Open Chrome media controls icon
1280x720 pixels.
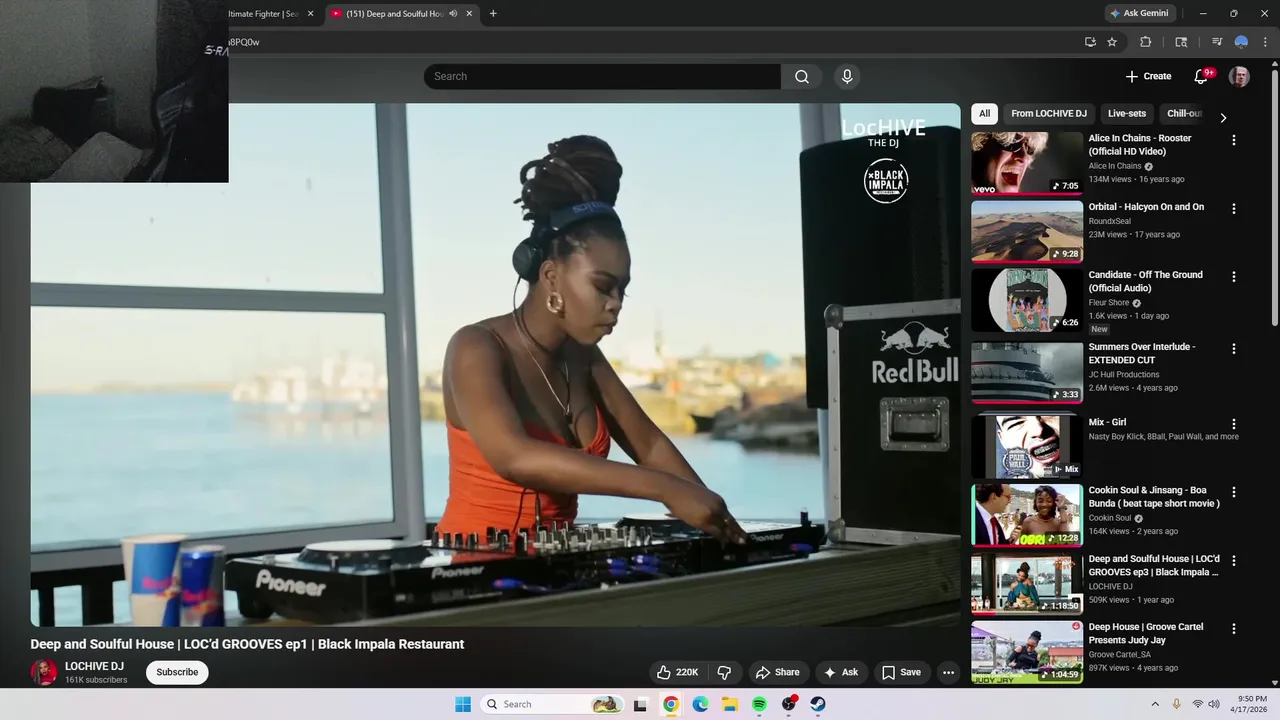[1217, 42]
